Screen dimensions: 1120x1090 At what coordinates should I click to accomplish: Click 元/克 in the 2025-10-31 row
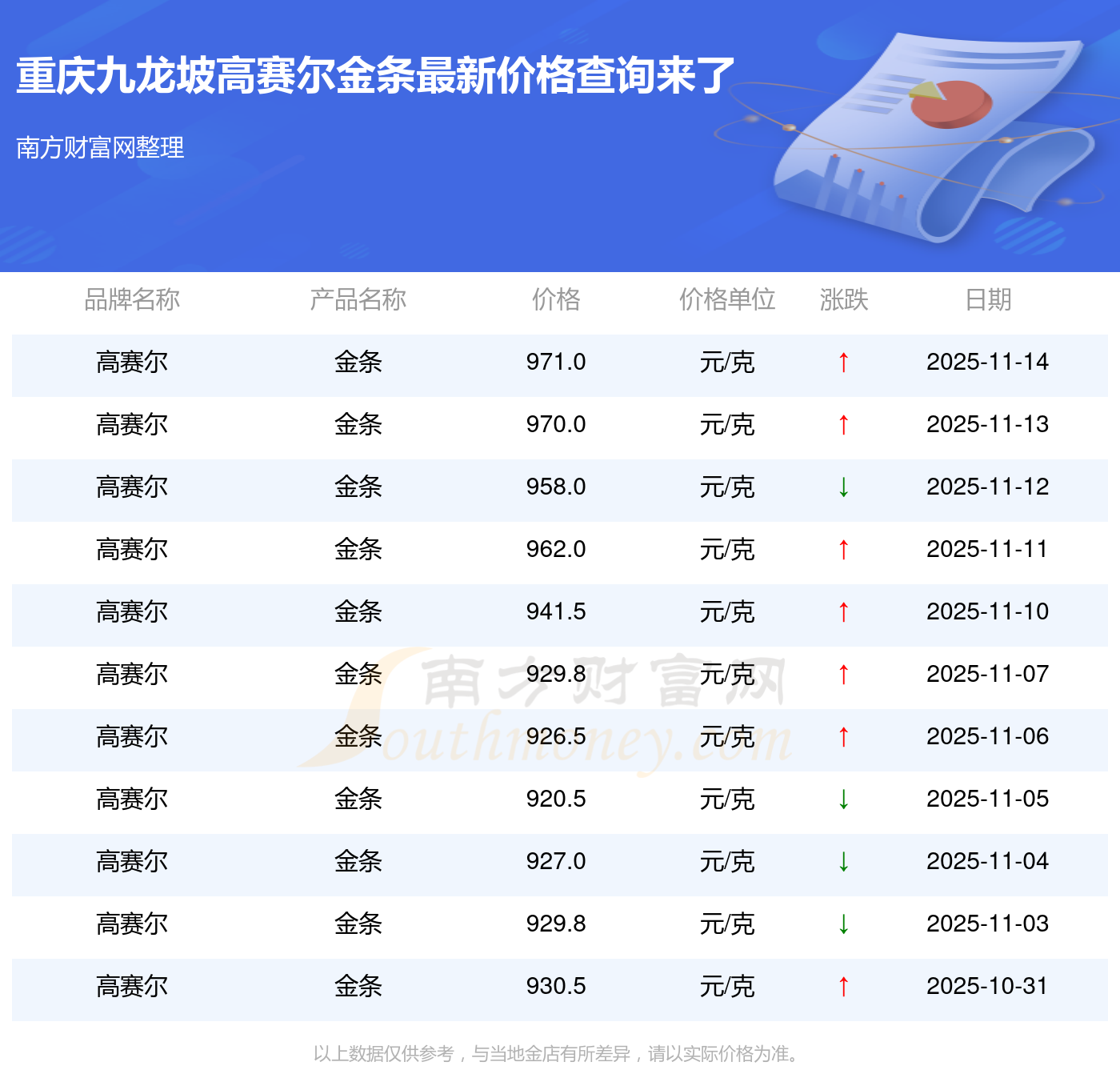727,987
